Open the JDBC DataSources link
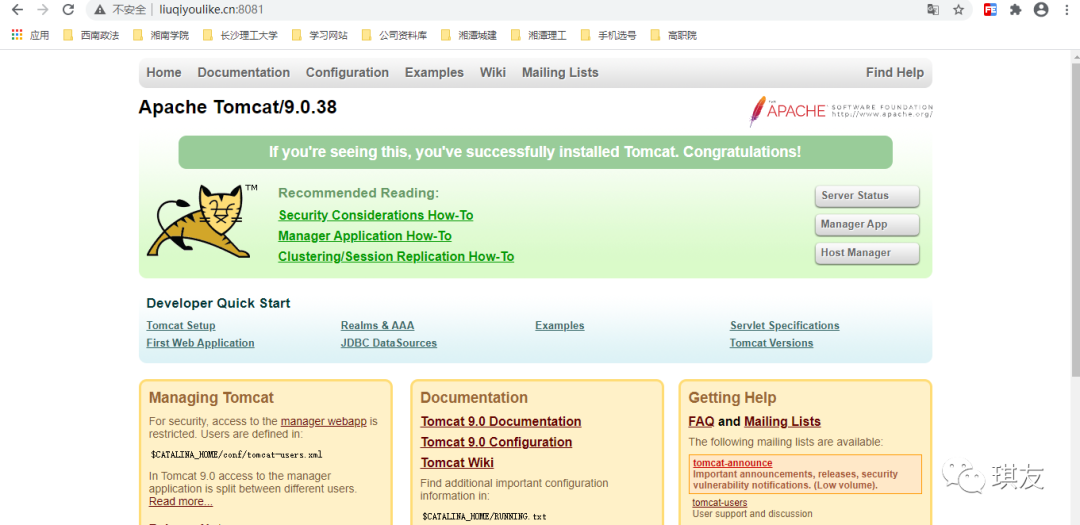The height and width of the screenshot is (525, 1080). (388, 343)
